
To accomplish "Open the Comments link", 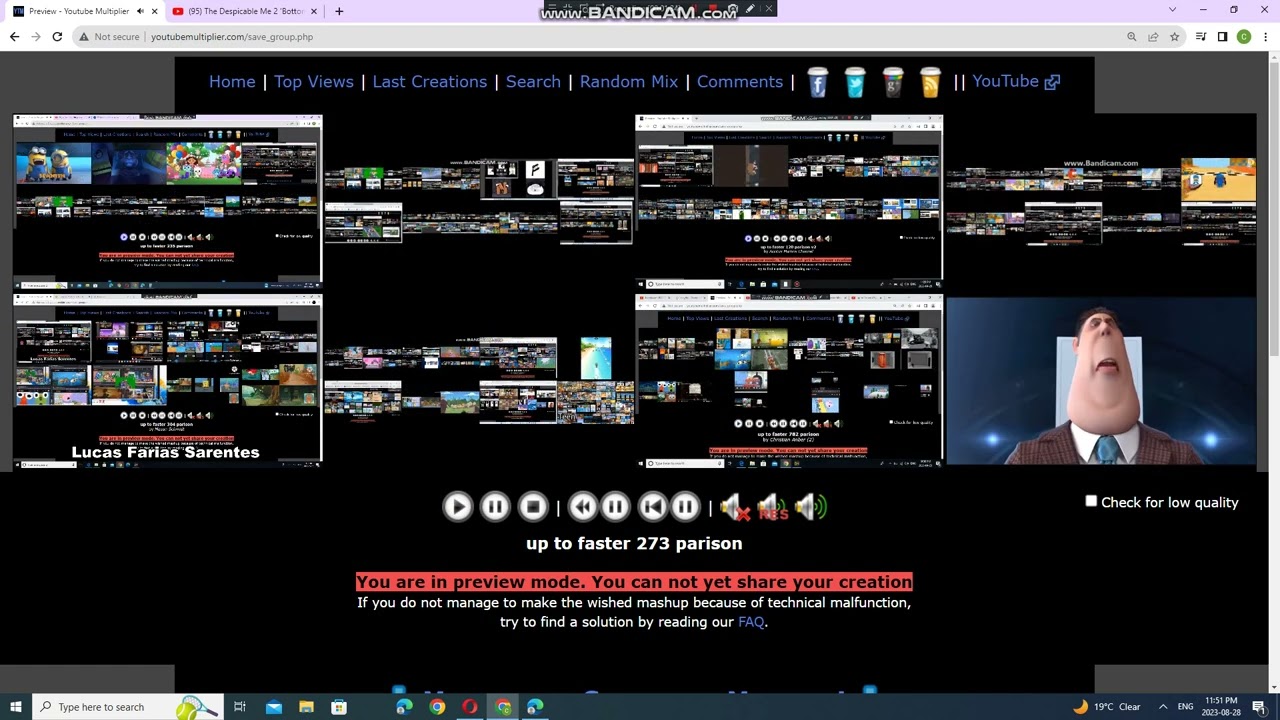I will 740,82.
